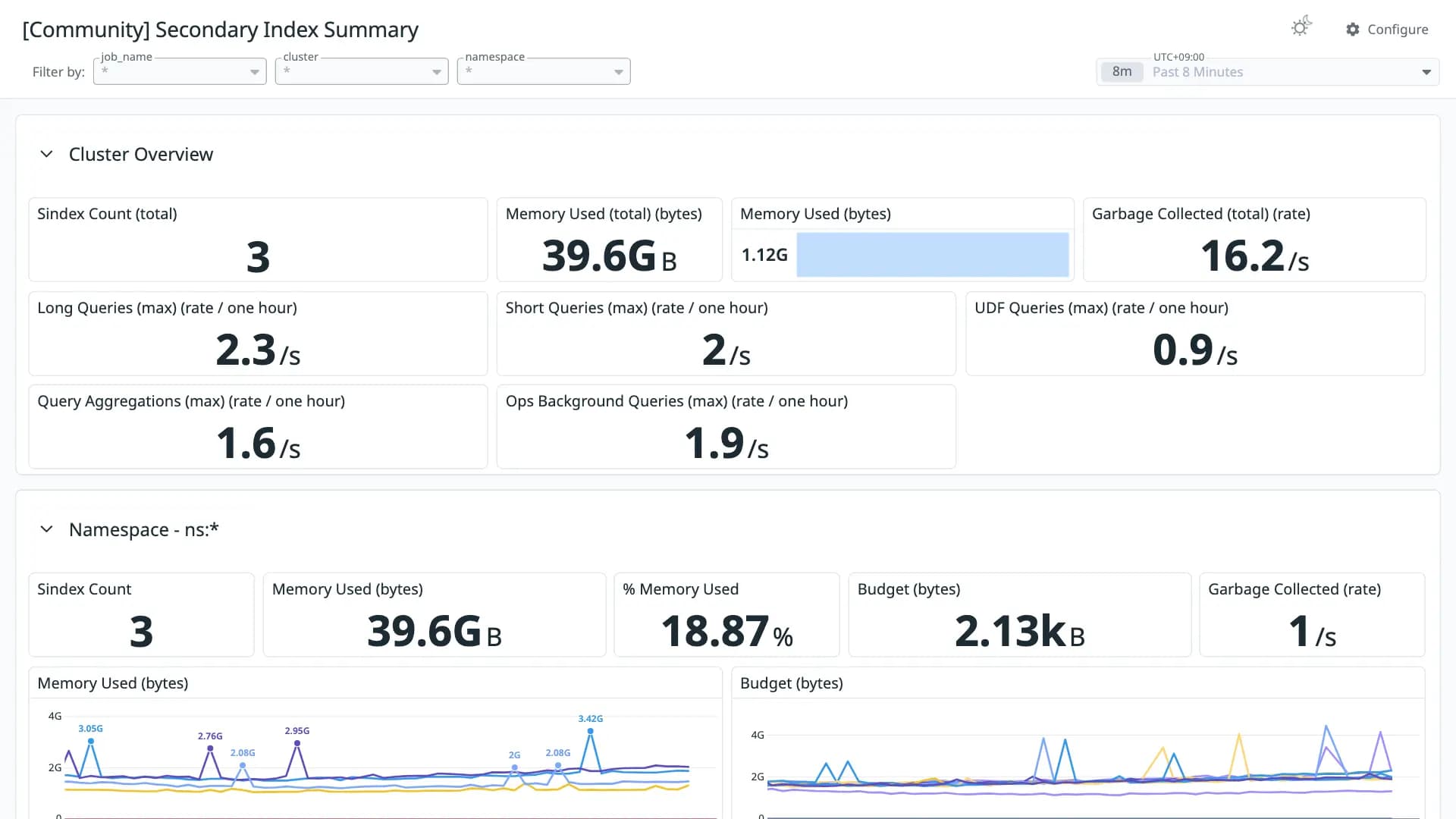The width and height of the screenshot is (1456, 819).
Task: Select the 3.42G peak marker on chart
Action: click(590, 732)
